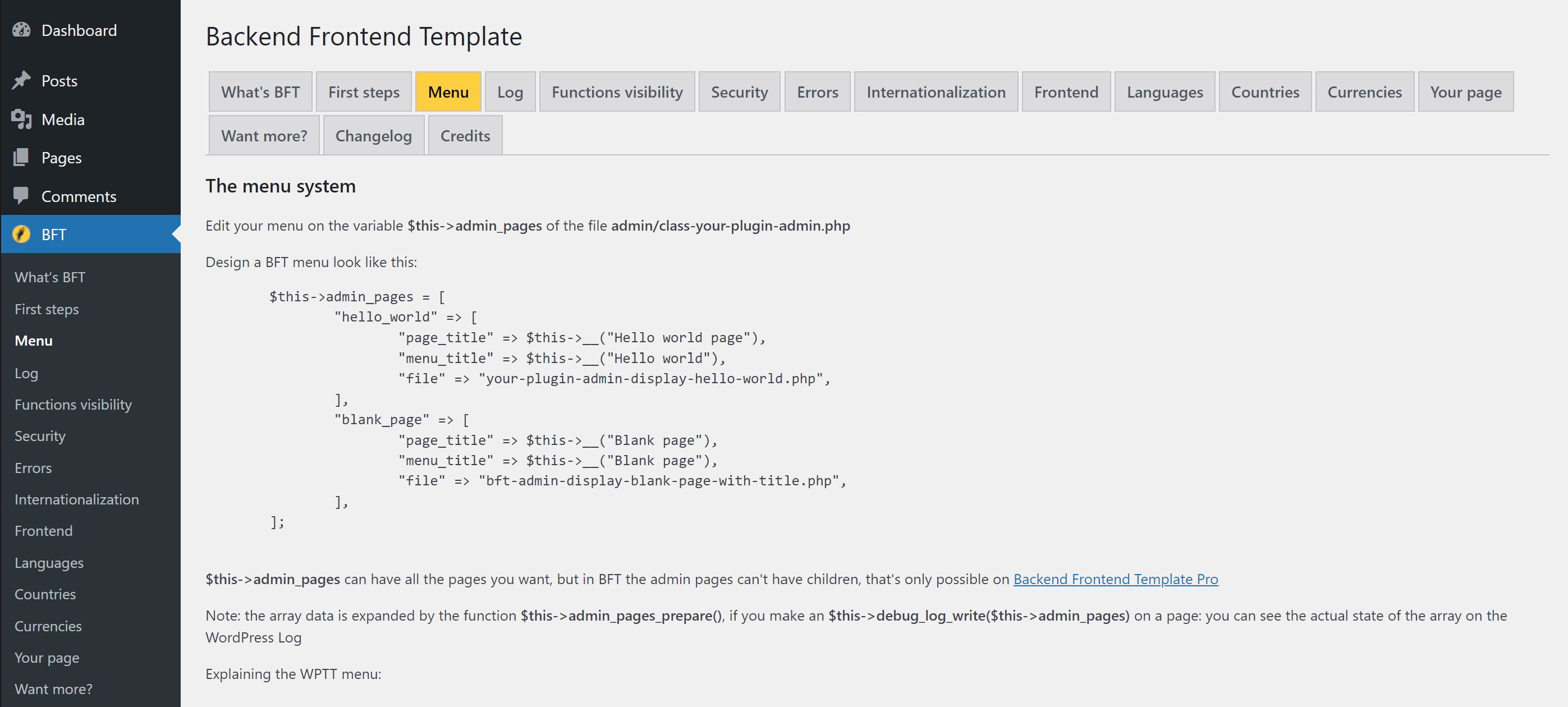Select the Currencies sidebar menu item
Viewport: 1568px width, 707px height.
coord(47,625)
